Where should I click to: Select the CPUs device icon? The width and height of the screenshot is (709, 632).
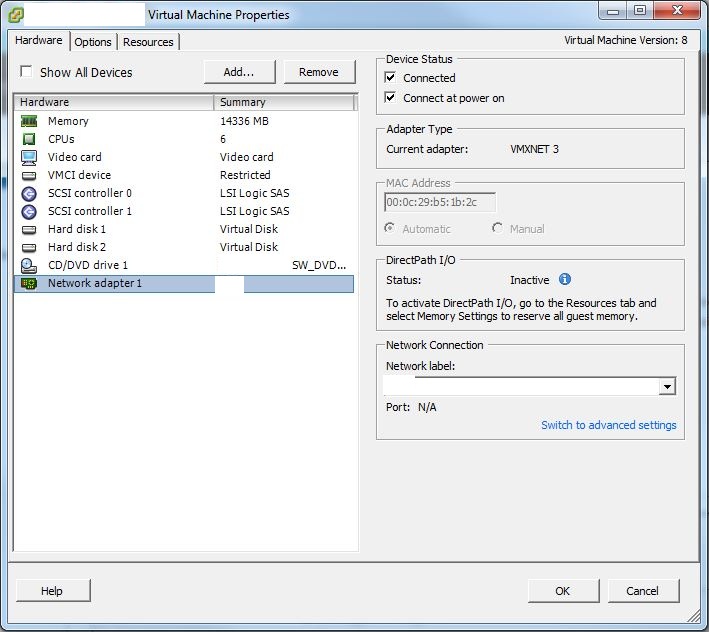(x=29, y=139)
